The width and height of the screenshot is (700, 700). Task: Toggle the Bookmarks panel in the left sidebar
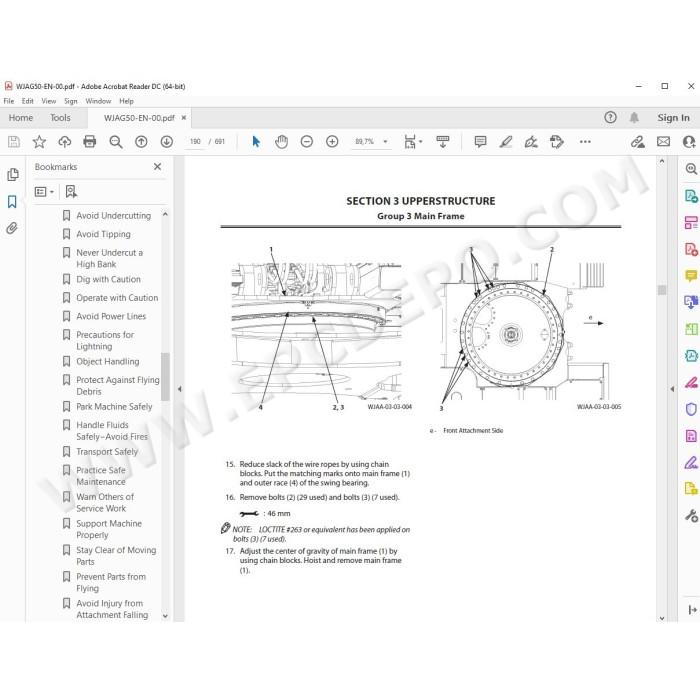pos(12,201)
